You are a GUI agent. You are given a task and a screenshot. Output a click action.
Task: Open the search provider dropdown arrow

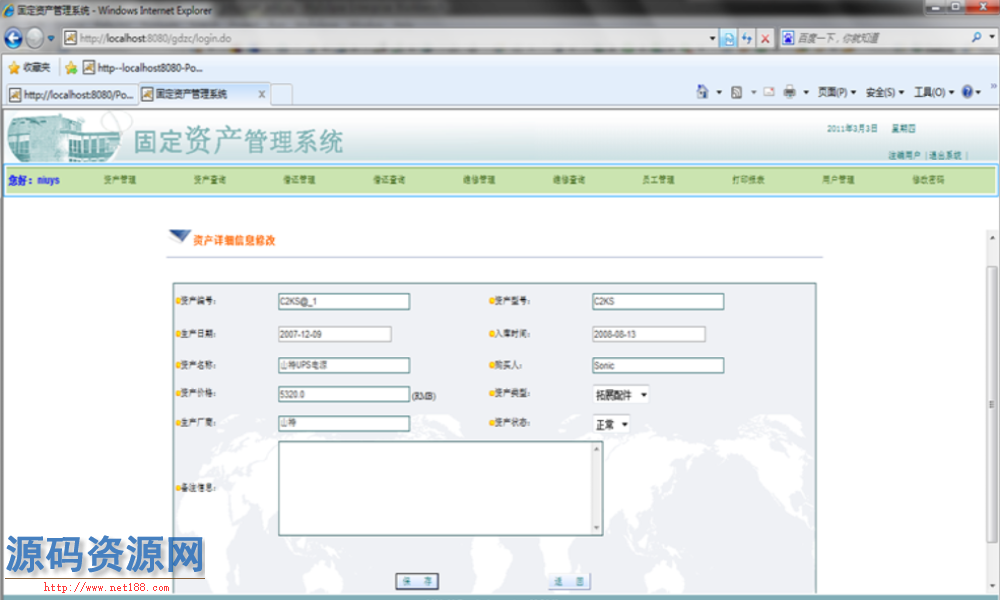point(992,38)
